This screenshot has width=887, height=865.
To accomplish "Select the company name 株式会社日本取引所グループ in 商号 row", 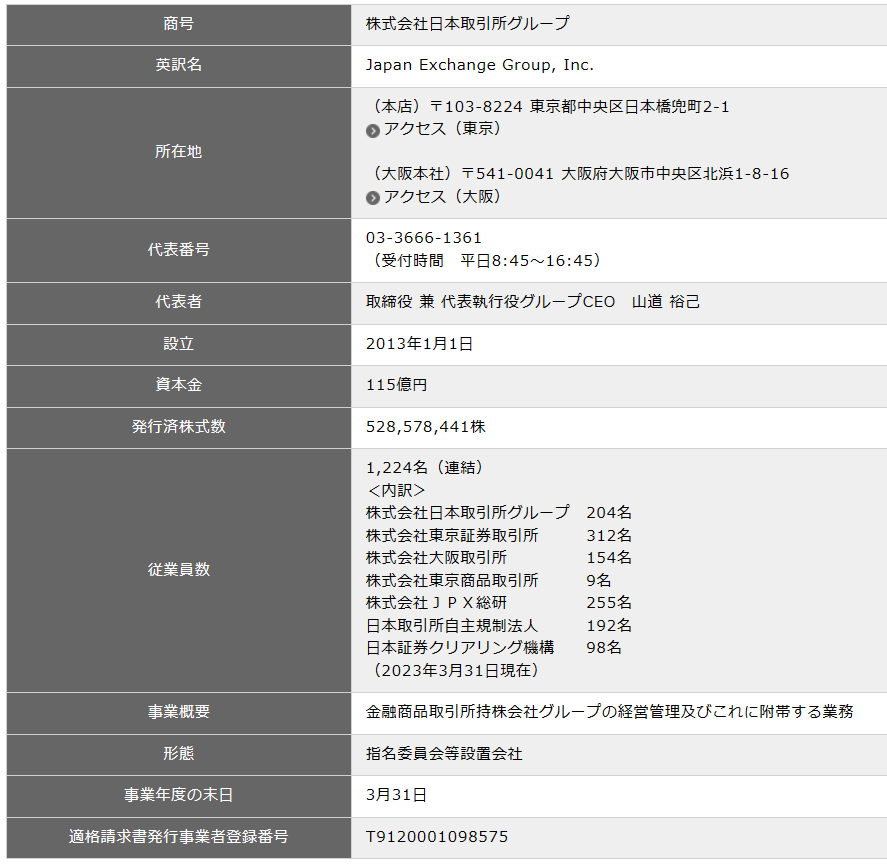I will click(467, 24).
